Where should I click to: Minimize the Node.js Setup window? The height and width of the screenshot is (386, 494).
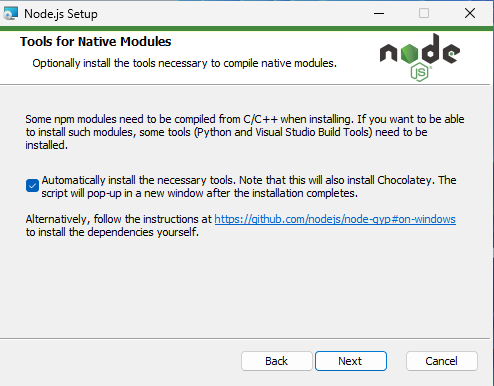point(379,13)
